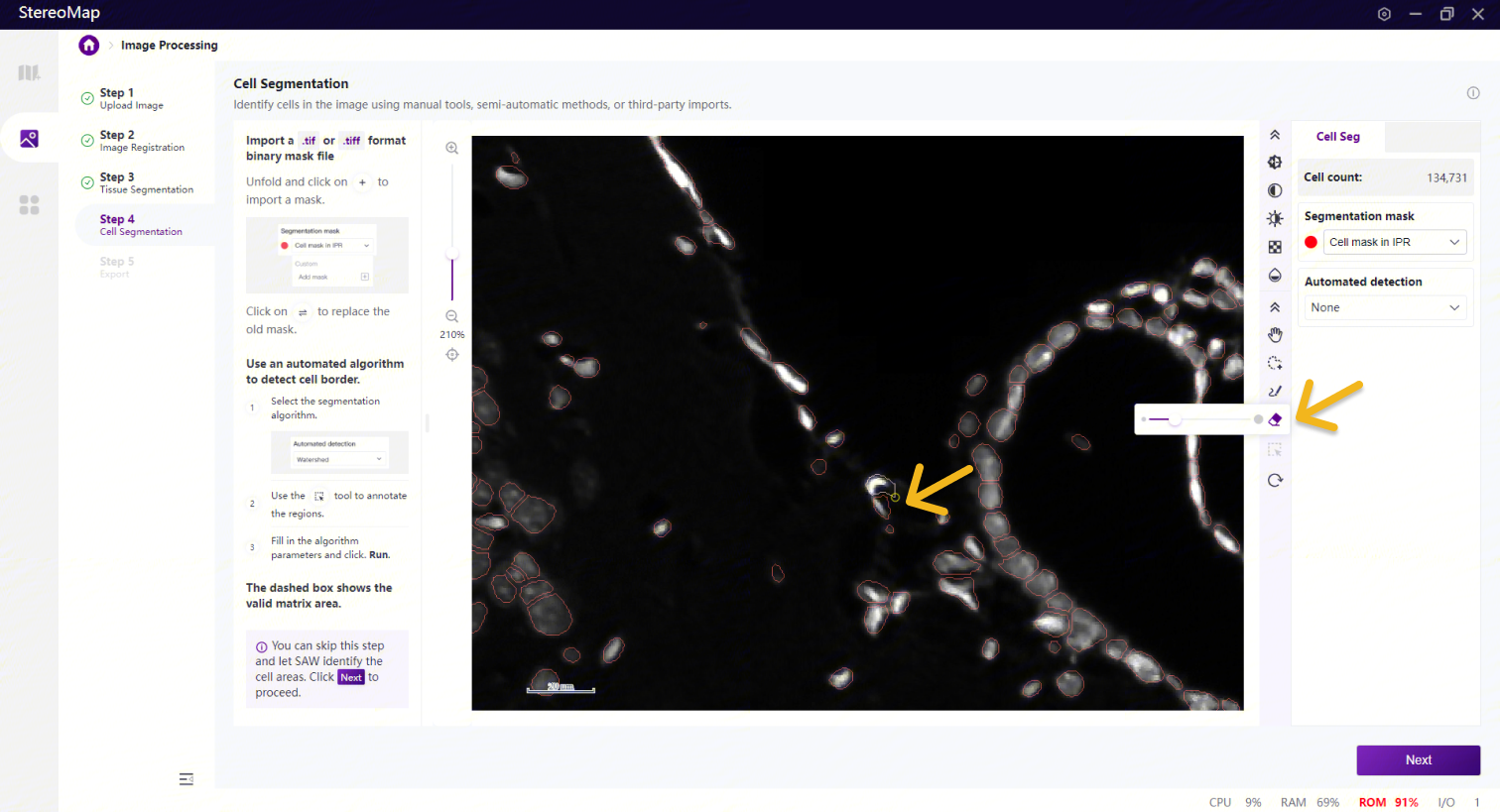This screenshot has height=812, width=1500.
Task: Click the StereoMap title text
Action: pyautogui.click(x=60, y=13)
